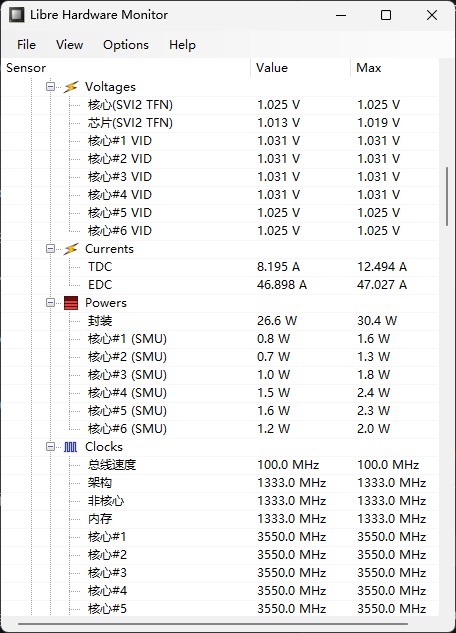
Task: Click the 100.0 MHz bus speed value
Action: click(x=288, y=465)
